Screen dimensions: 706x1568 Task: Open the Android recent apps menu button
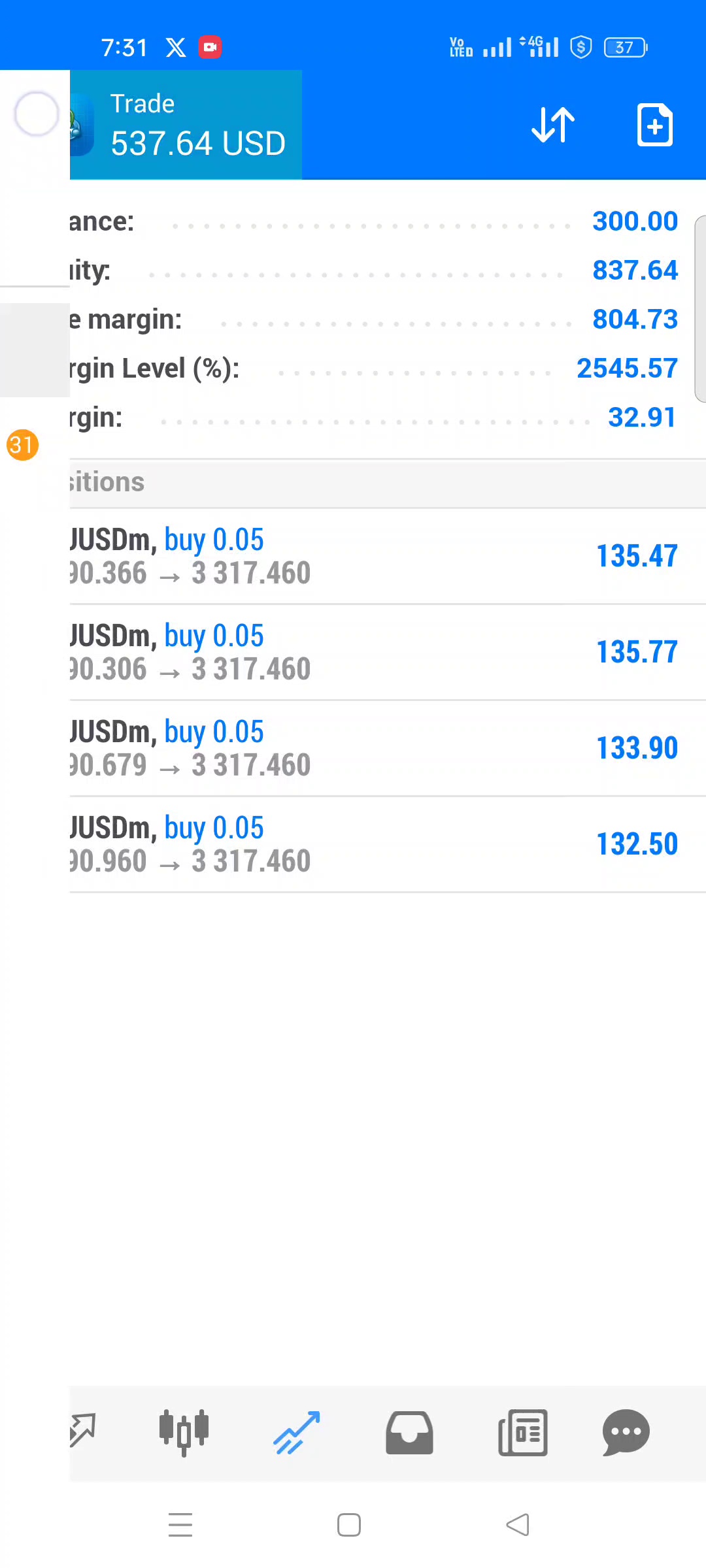tap(180, 1525)
